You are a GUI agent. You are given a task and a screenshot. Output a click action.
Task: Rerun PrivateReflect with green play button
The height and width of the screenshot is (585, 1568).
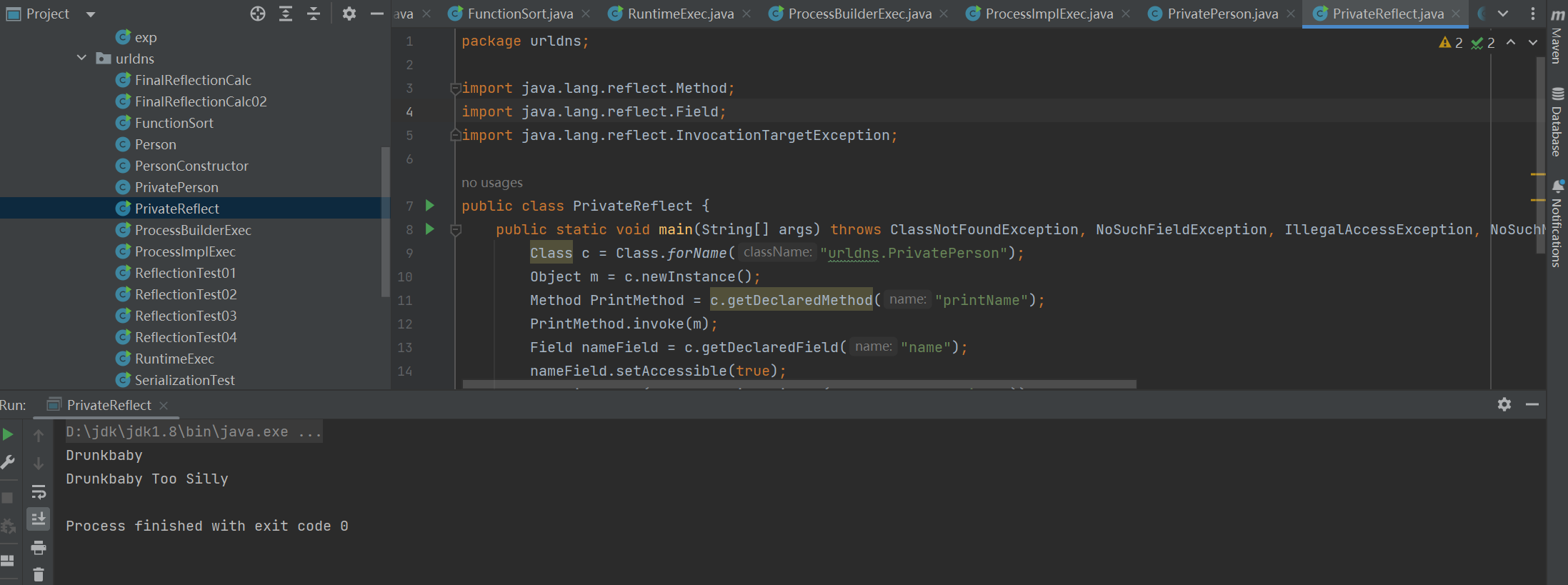click(x=8, y=434)
